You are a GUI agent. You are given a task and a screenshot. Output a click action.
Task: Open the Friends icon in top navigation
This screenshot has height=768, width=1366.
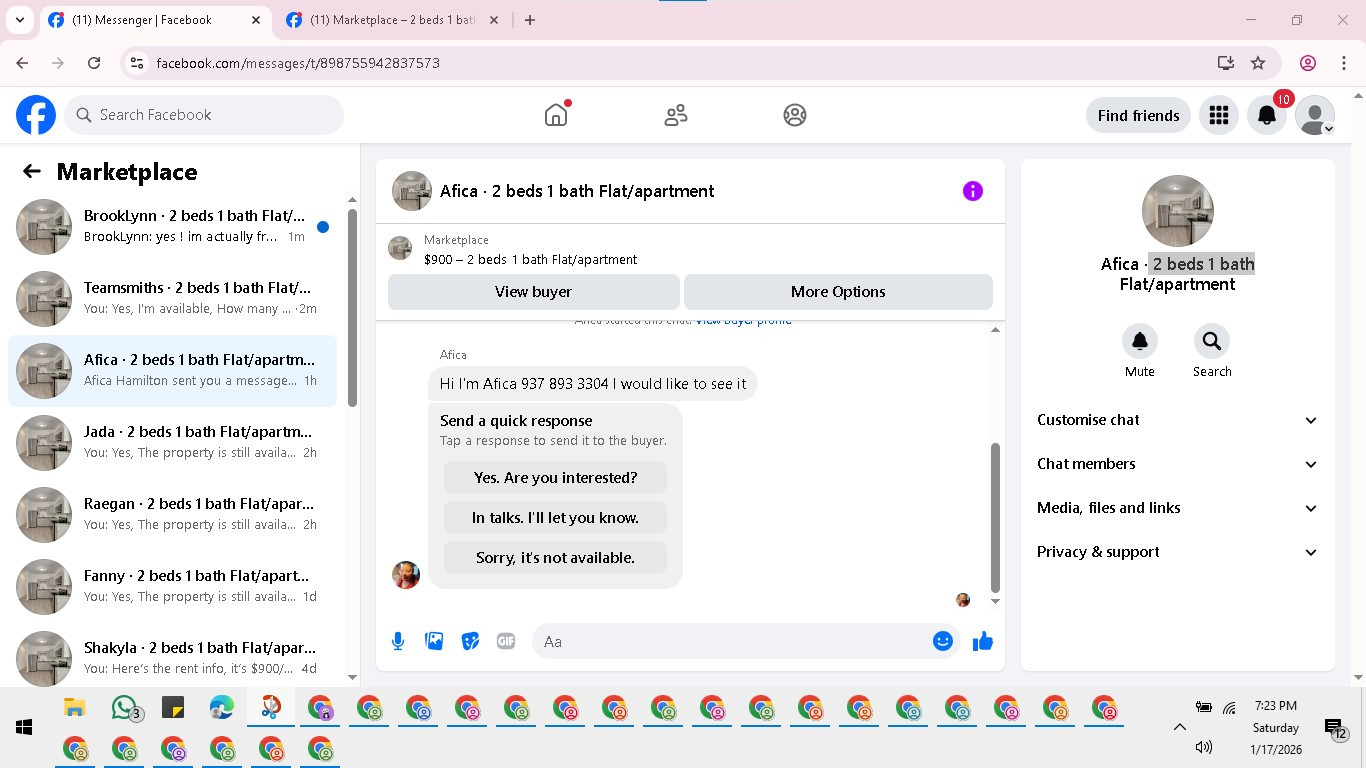coord(676,115)
